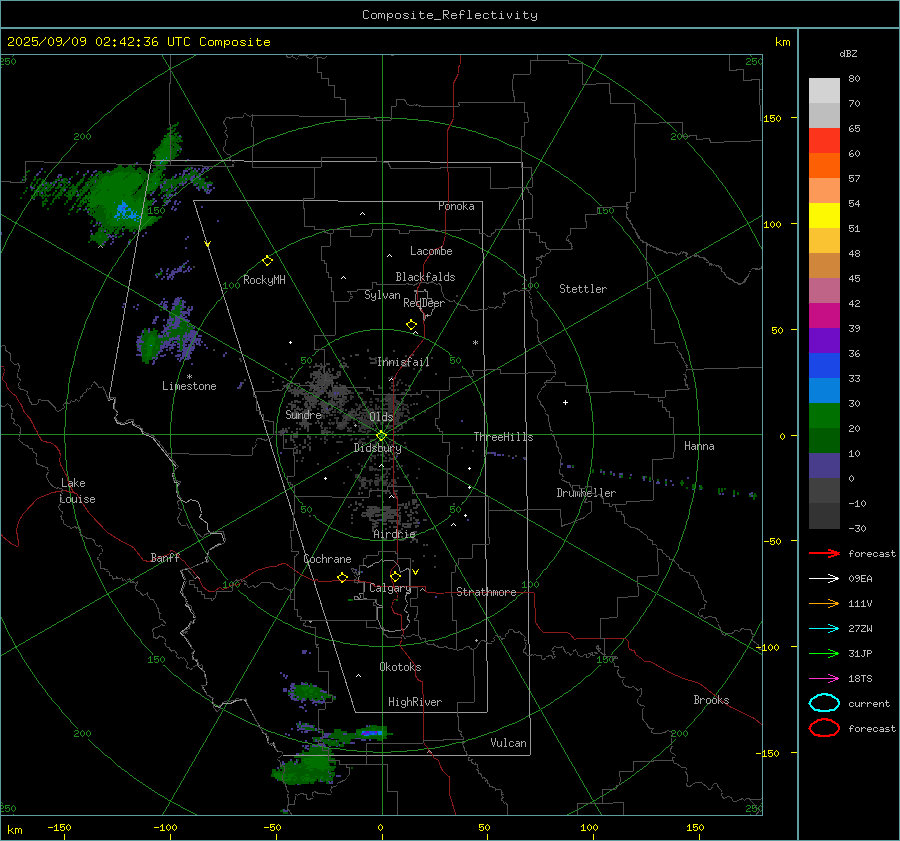Image resolution: width=900 pixels, height=841 pixels.
Task: Click the white star marker above Limestone
Action: (189, 377)
